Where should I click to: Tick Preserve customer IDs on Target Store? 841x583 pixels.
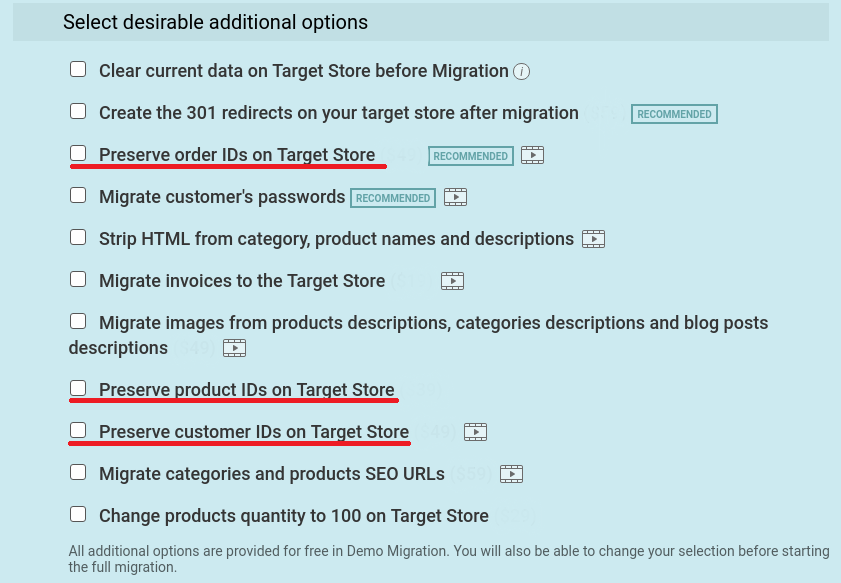(78, 430)
